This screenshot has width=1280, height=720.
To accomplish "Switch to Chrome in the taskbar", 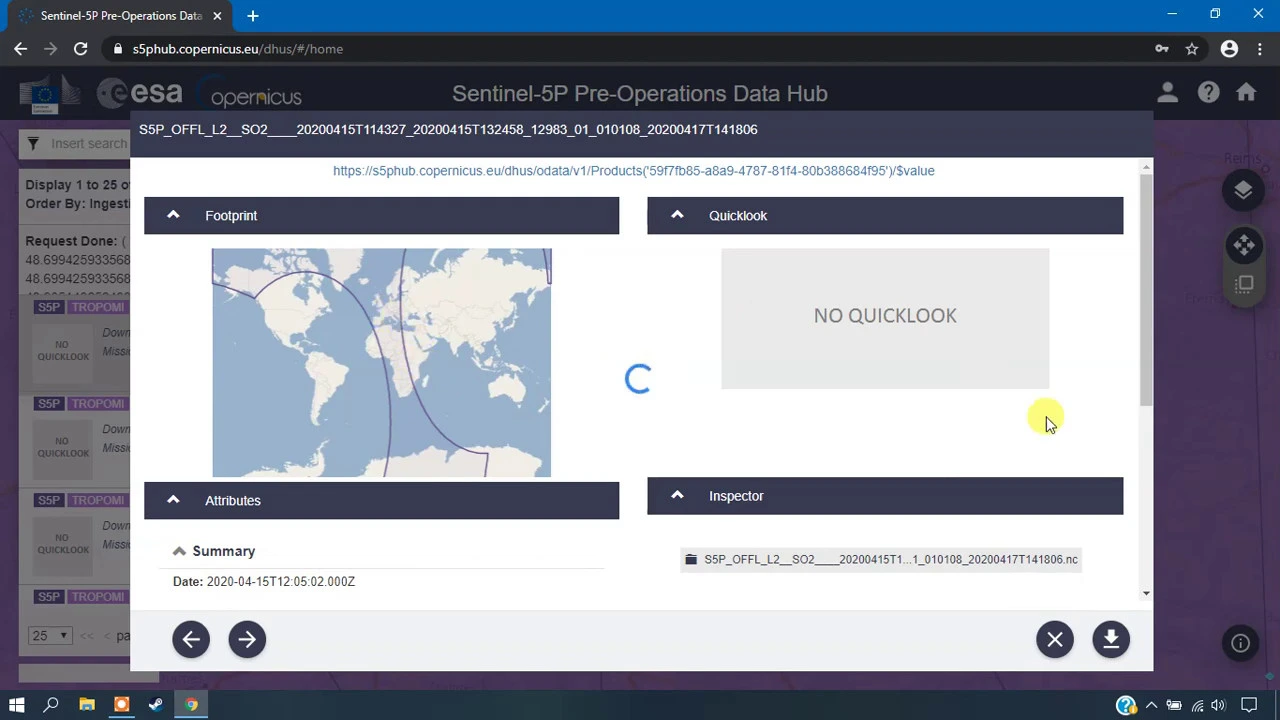I will [191, 705].
